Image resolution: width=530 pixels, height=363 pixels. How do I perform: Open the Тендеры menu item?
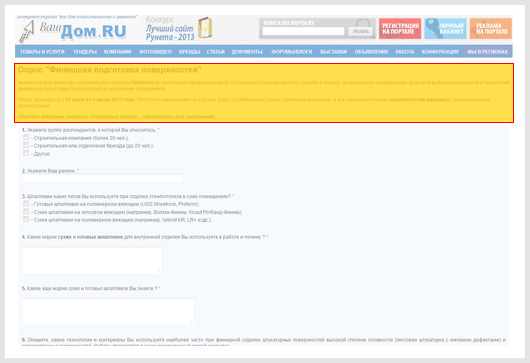click(x=85, y=52)
